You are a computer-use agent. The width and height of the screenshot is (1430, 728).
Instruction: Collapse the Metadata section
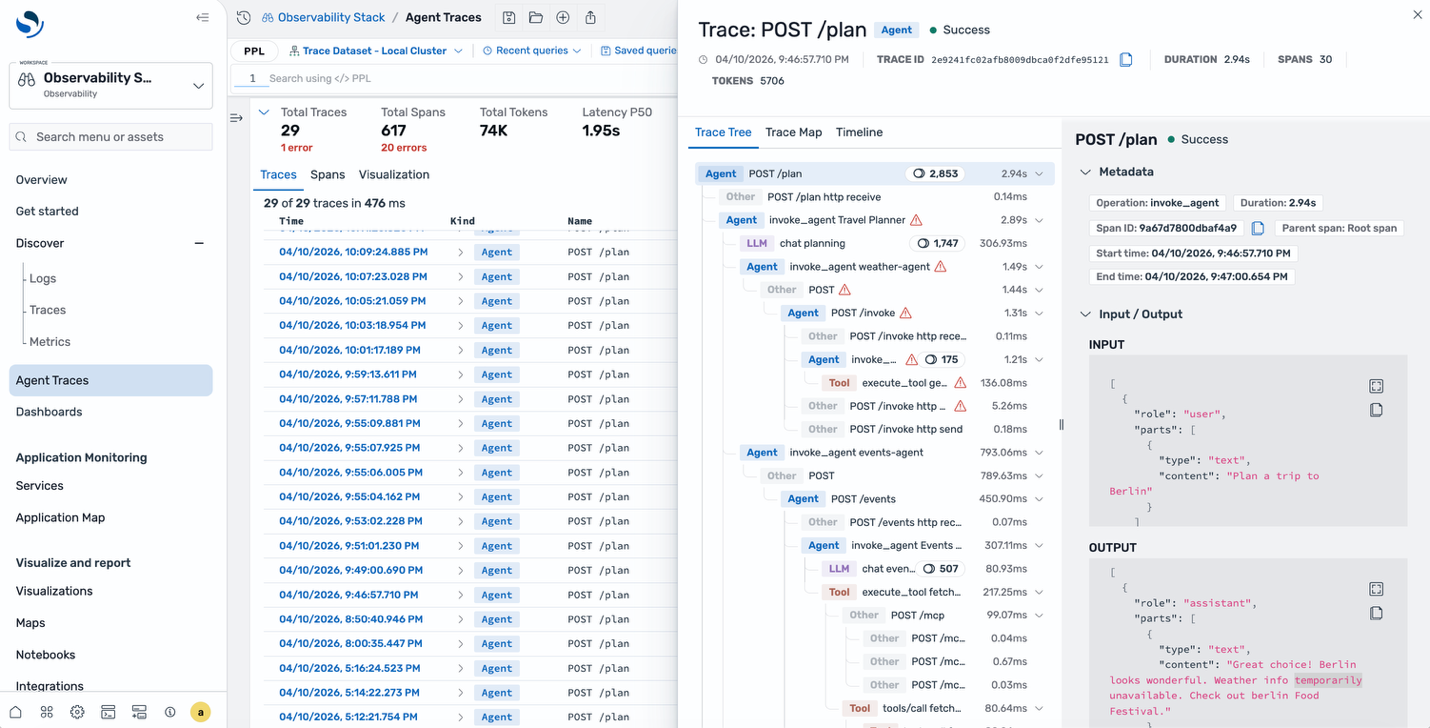pyautogui.click(x=1086, y=172)
